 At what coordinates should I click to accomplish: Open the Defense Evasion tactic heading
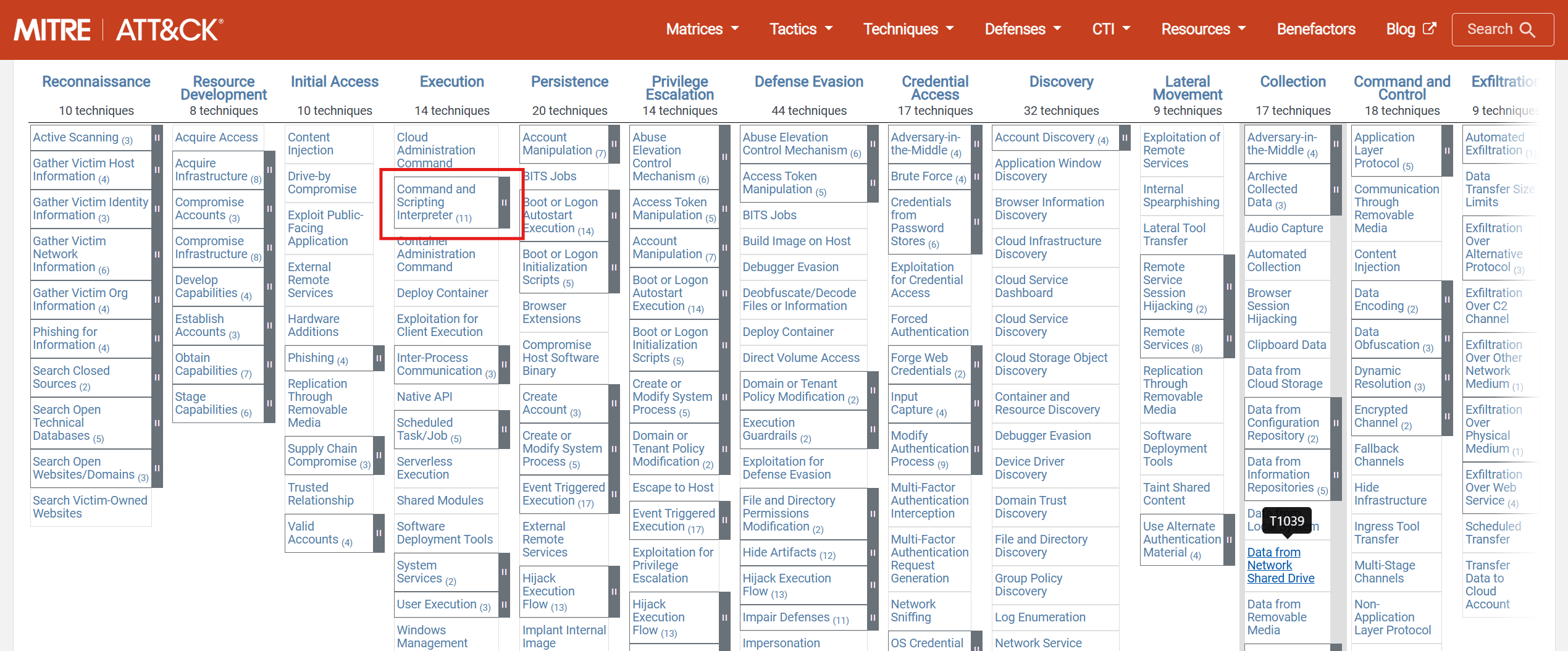[809, 82]
